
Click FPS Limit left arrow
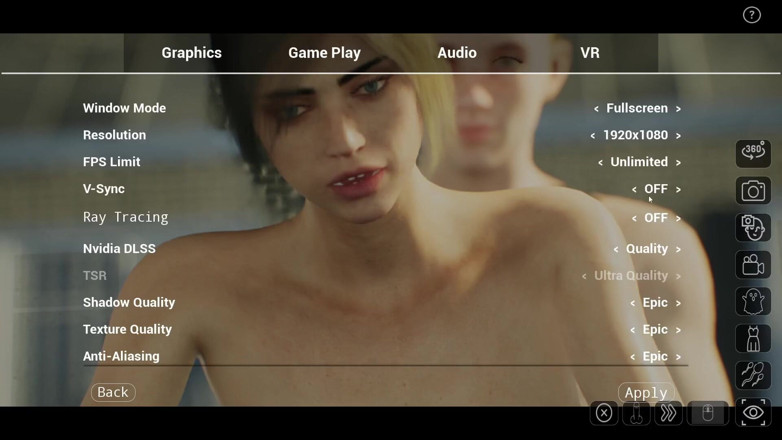click(600, 163)
